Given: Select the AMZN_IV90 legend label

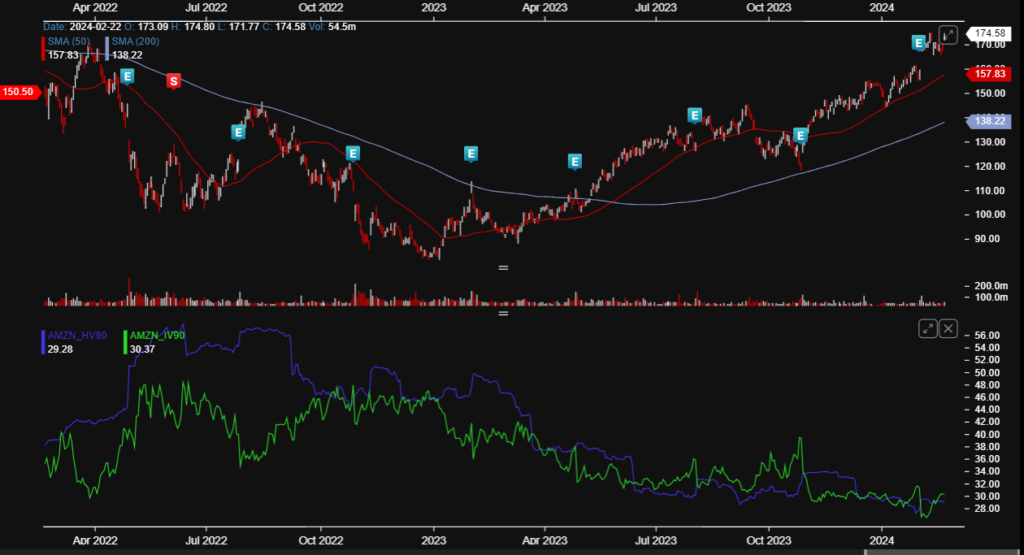Looking at the screenshot, I should 157,335.
